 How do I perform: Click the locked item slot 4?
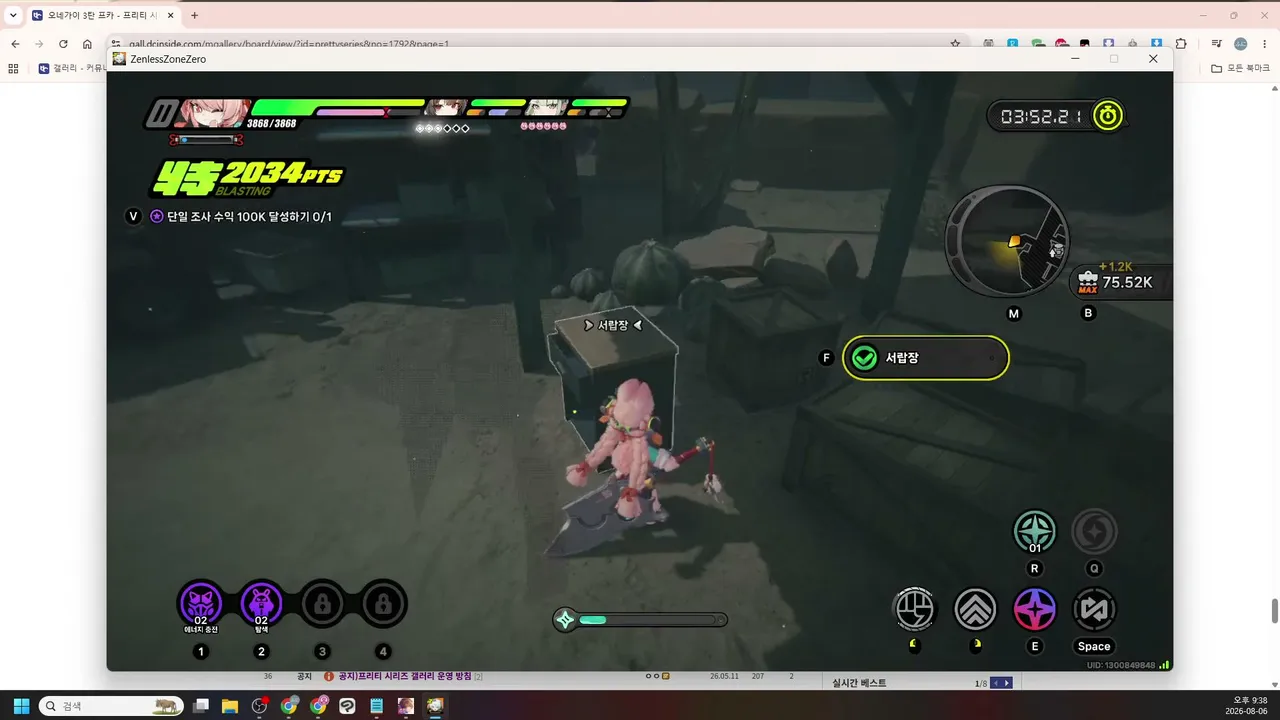(x=383, y=604)
